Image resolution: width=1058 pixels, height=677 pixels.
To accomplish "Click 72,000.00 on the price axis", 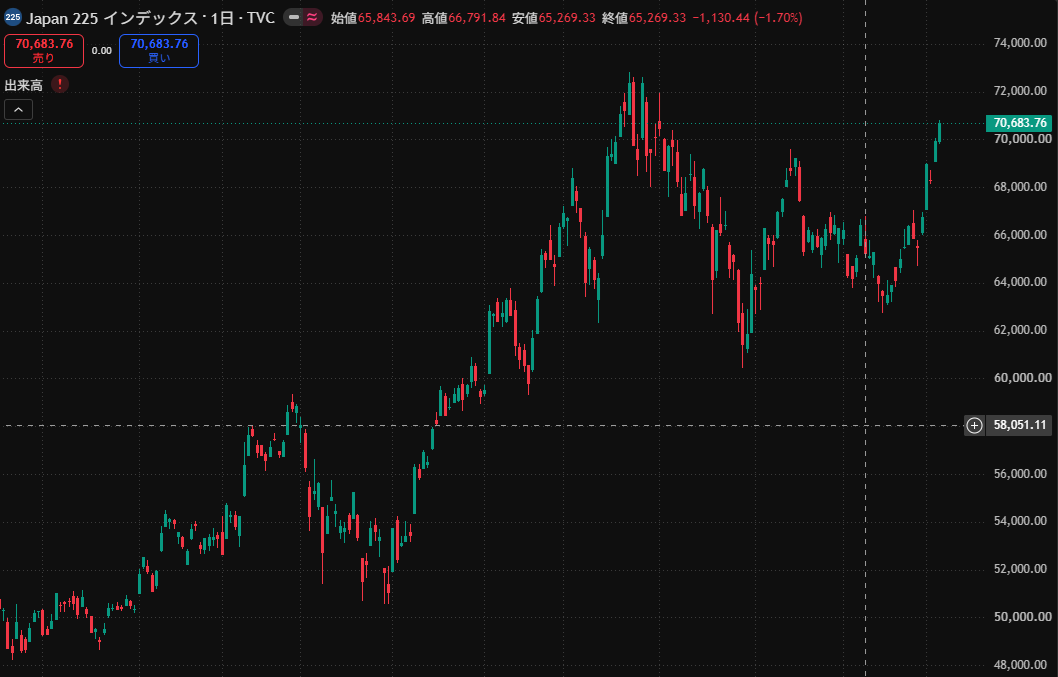I will pos(1022,90).
